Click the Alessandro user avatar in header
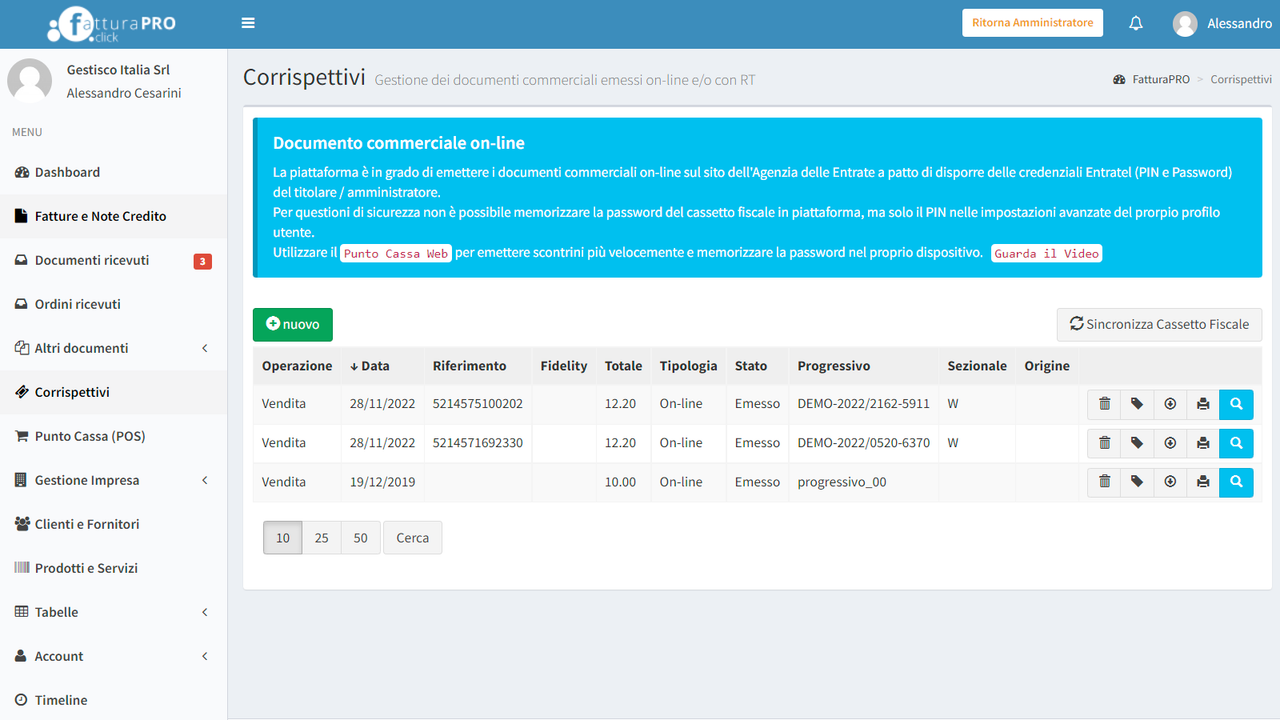This screenshot has width=1280, height=720. 1185,24
